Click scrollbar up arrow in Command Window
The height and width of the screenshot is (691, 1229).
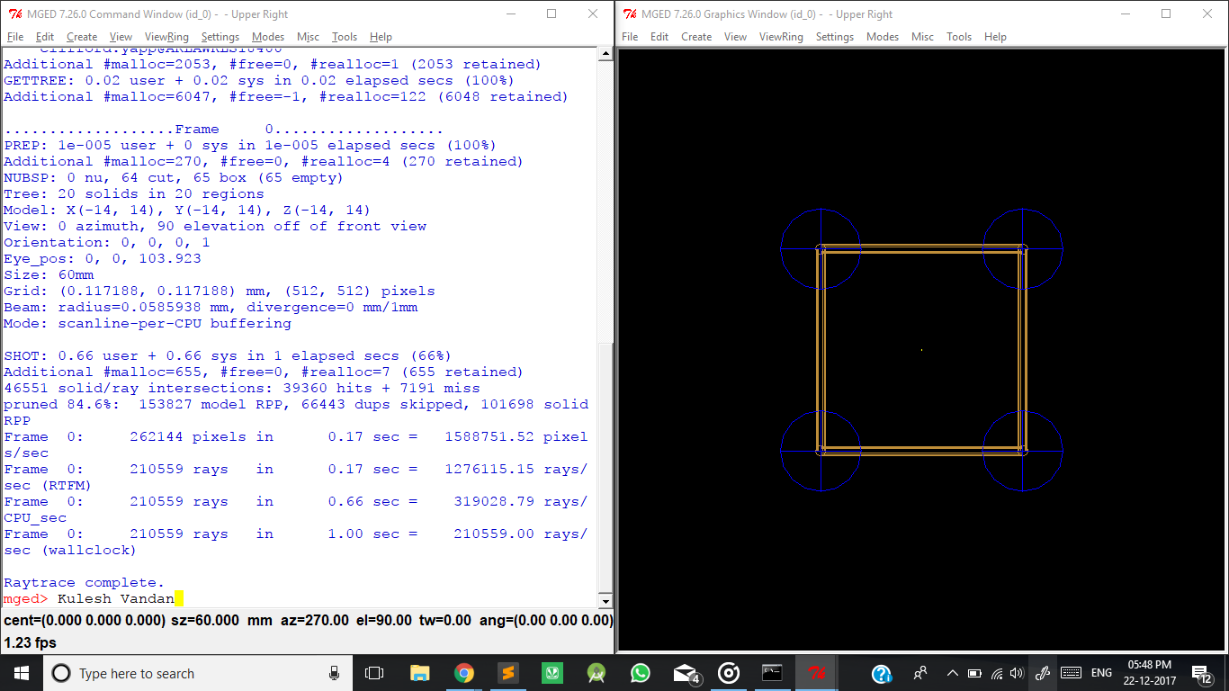click(604, 52)
